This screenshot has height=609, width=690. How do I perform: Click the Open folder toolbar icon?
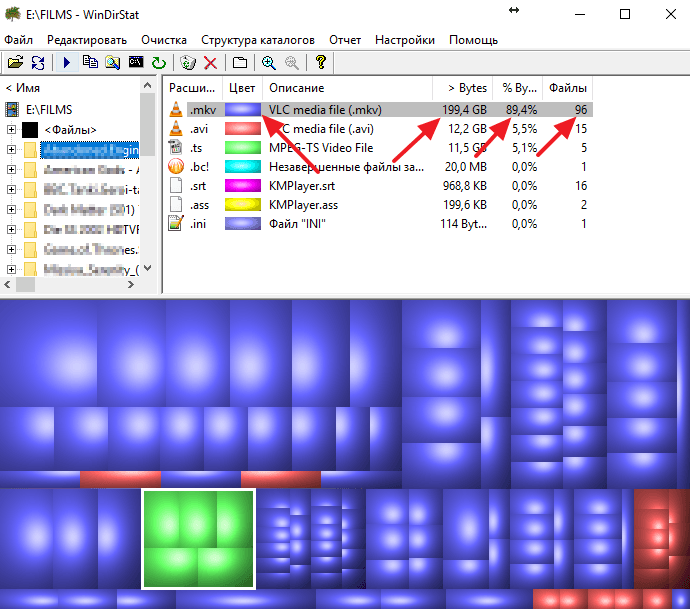[15, 63]
